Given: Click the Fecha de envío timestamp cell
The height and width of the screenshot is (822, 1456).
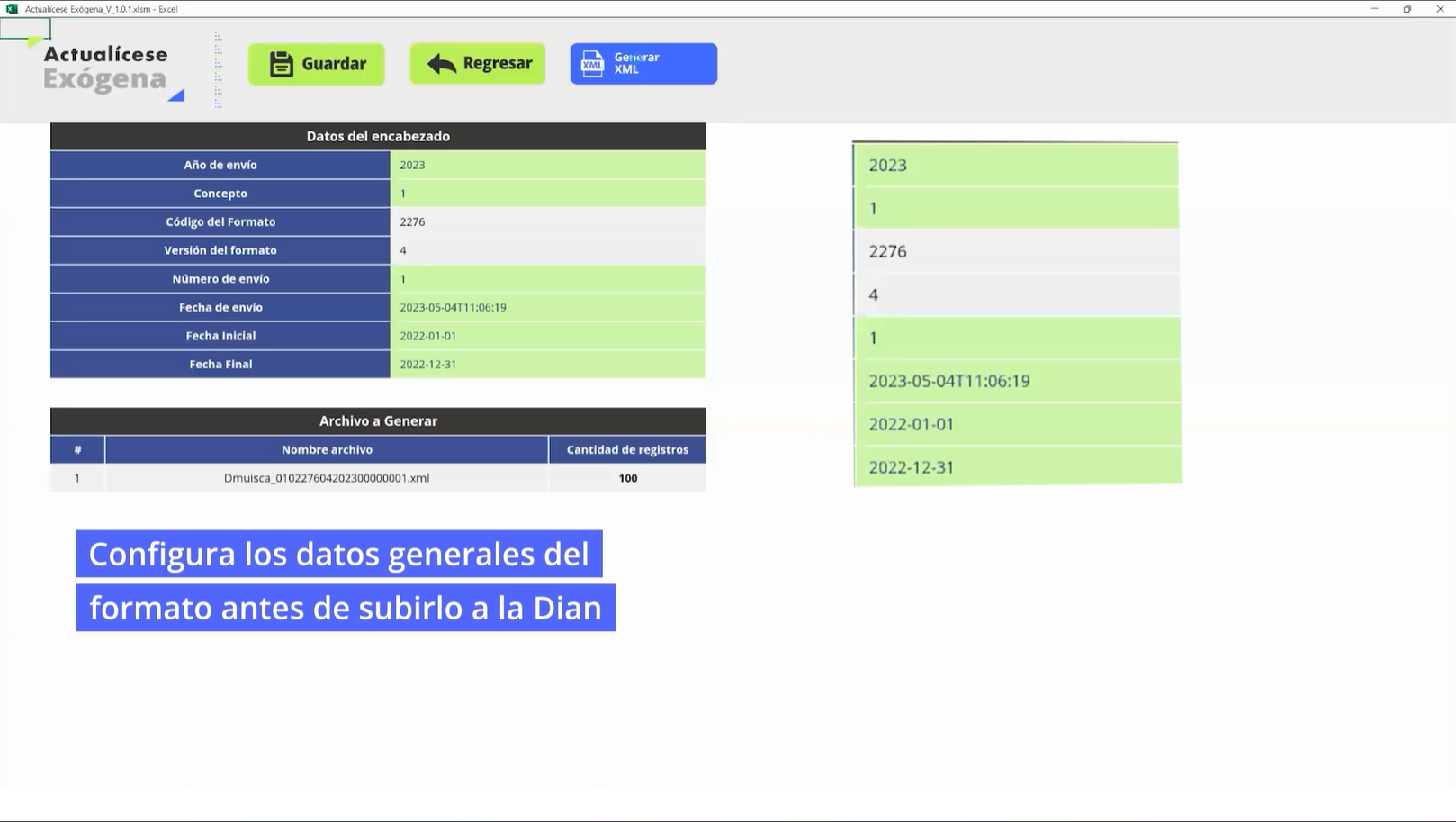Looking at the screenshot, I should [x=549, y=307].
